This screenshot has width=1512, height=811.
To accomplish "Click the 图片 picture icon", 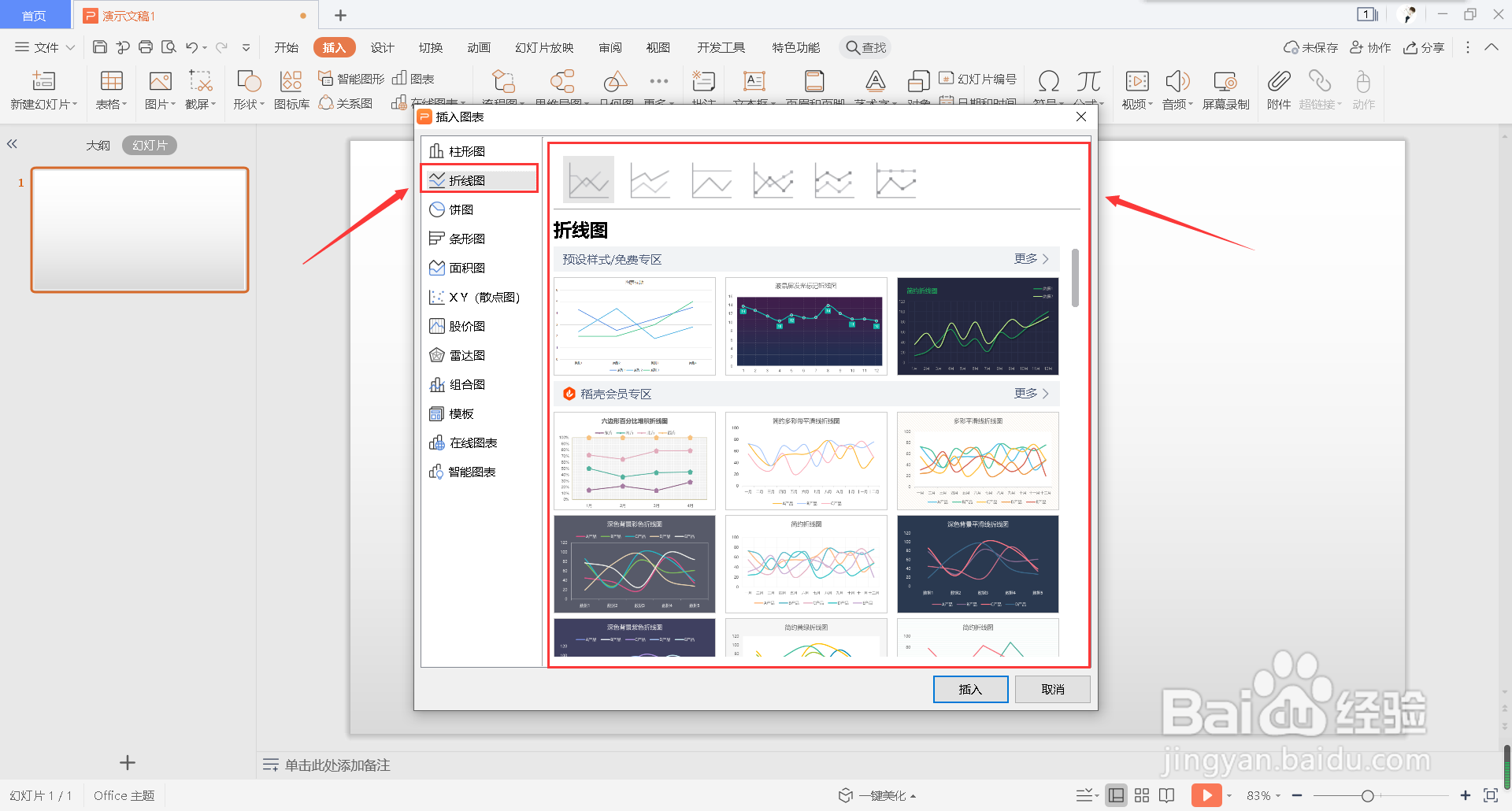I will click(160, 81).
